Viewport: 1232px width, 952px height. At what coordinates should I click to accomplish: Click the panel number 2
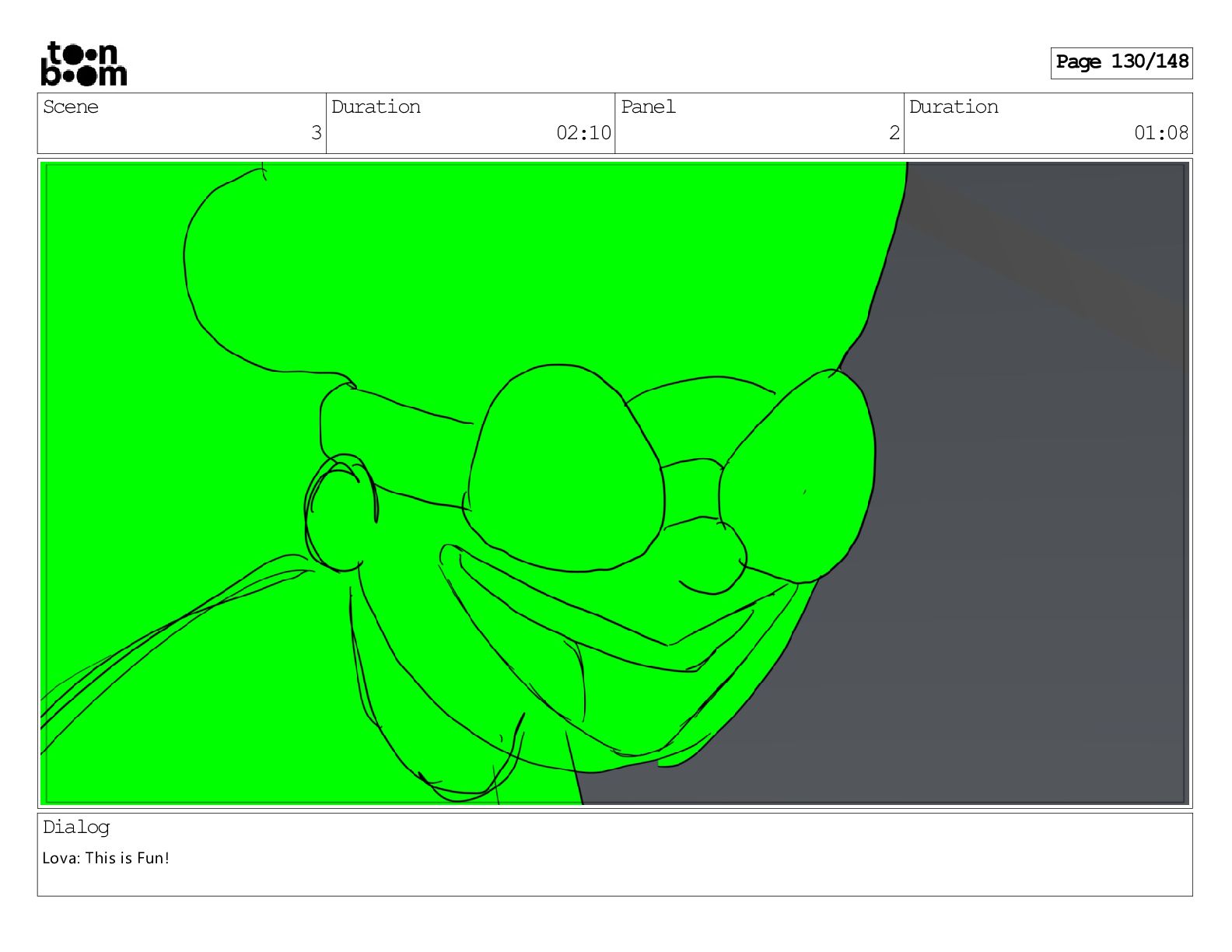(x=894, y=133)
